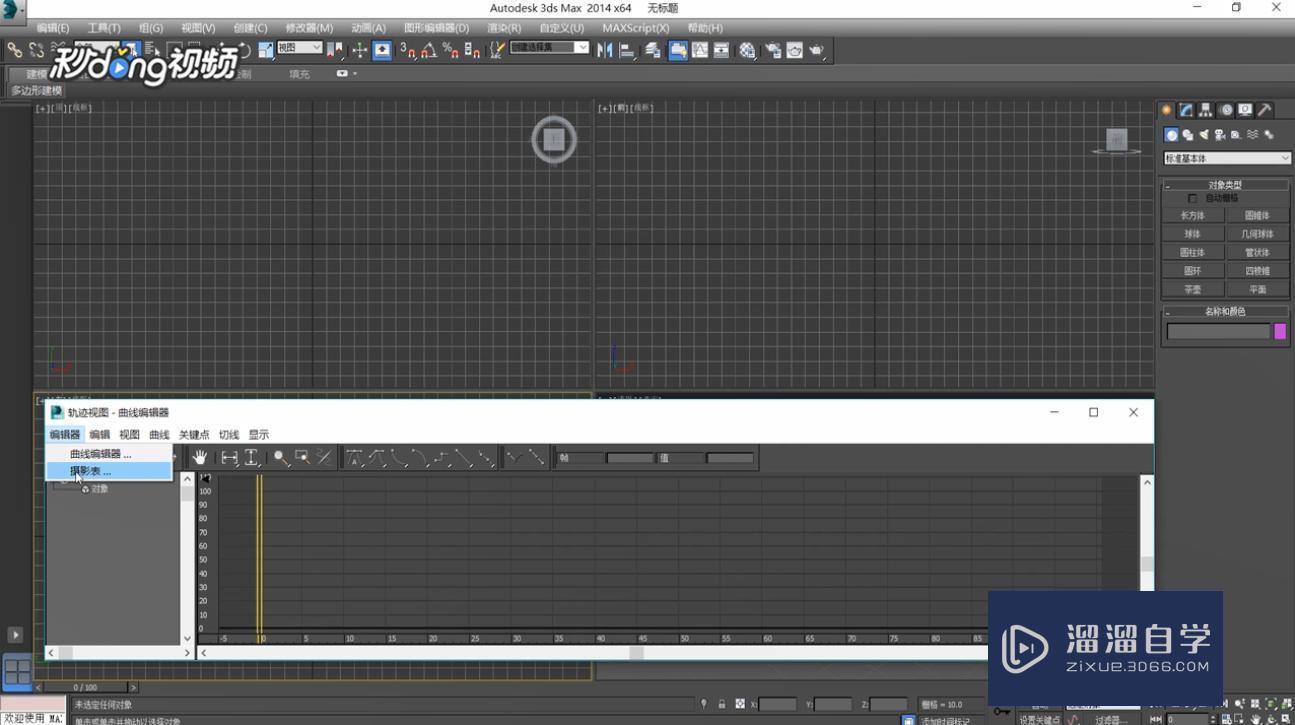Viewport: 1295px width, 725px height.
Task: Select the Cameras category in the Create panel
Action: 1220,134
